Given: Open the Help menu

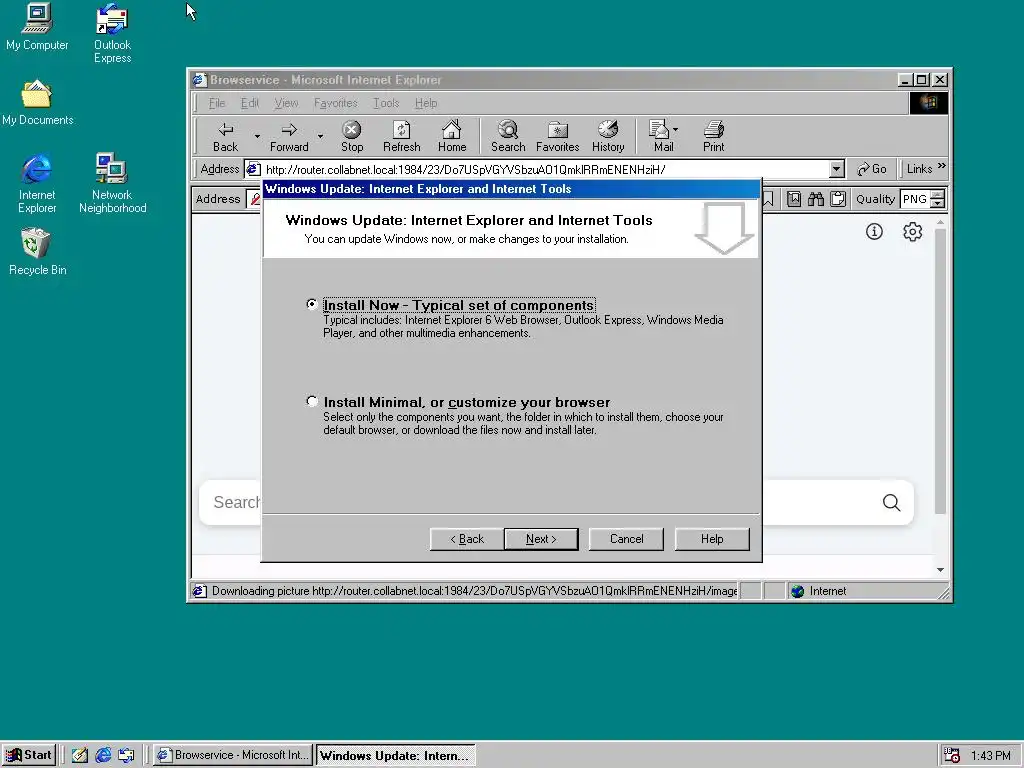Looking at the screenshot, I should (426, 103).
